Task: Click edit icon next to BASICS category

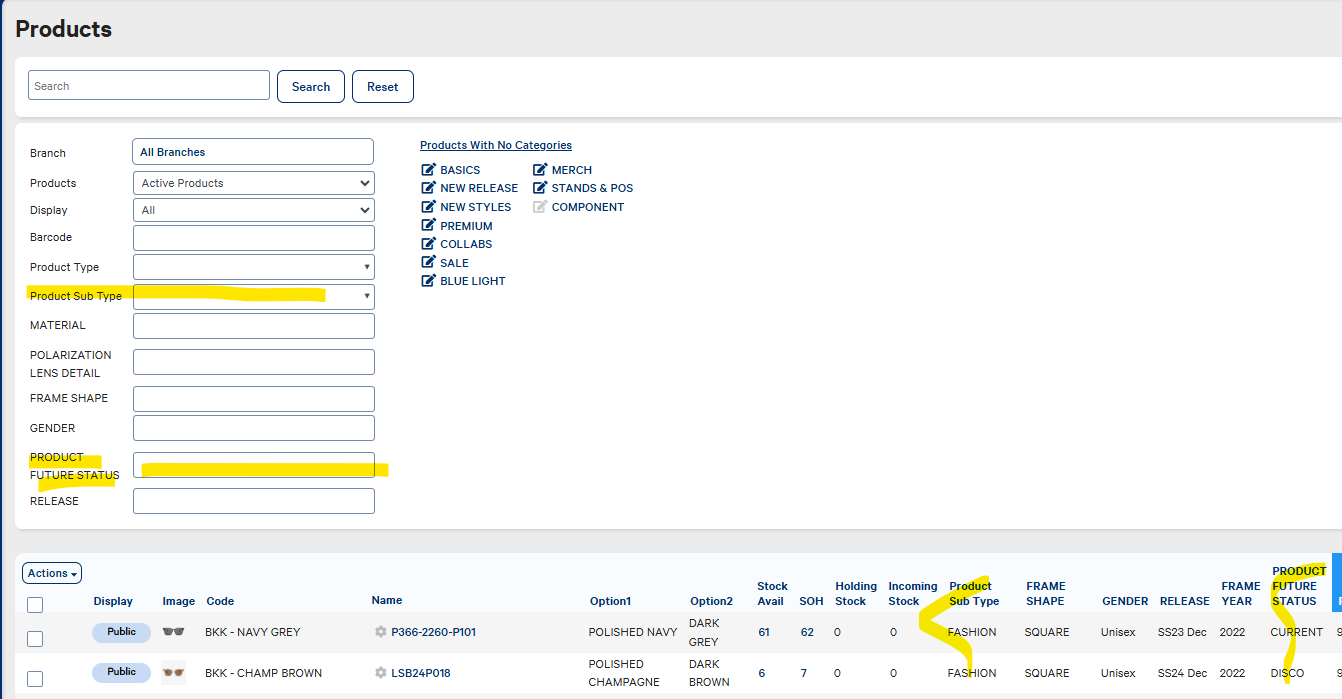Action: [428, 170]
